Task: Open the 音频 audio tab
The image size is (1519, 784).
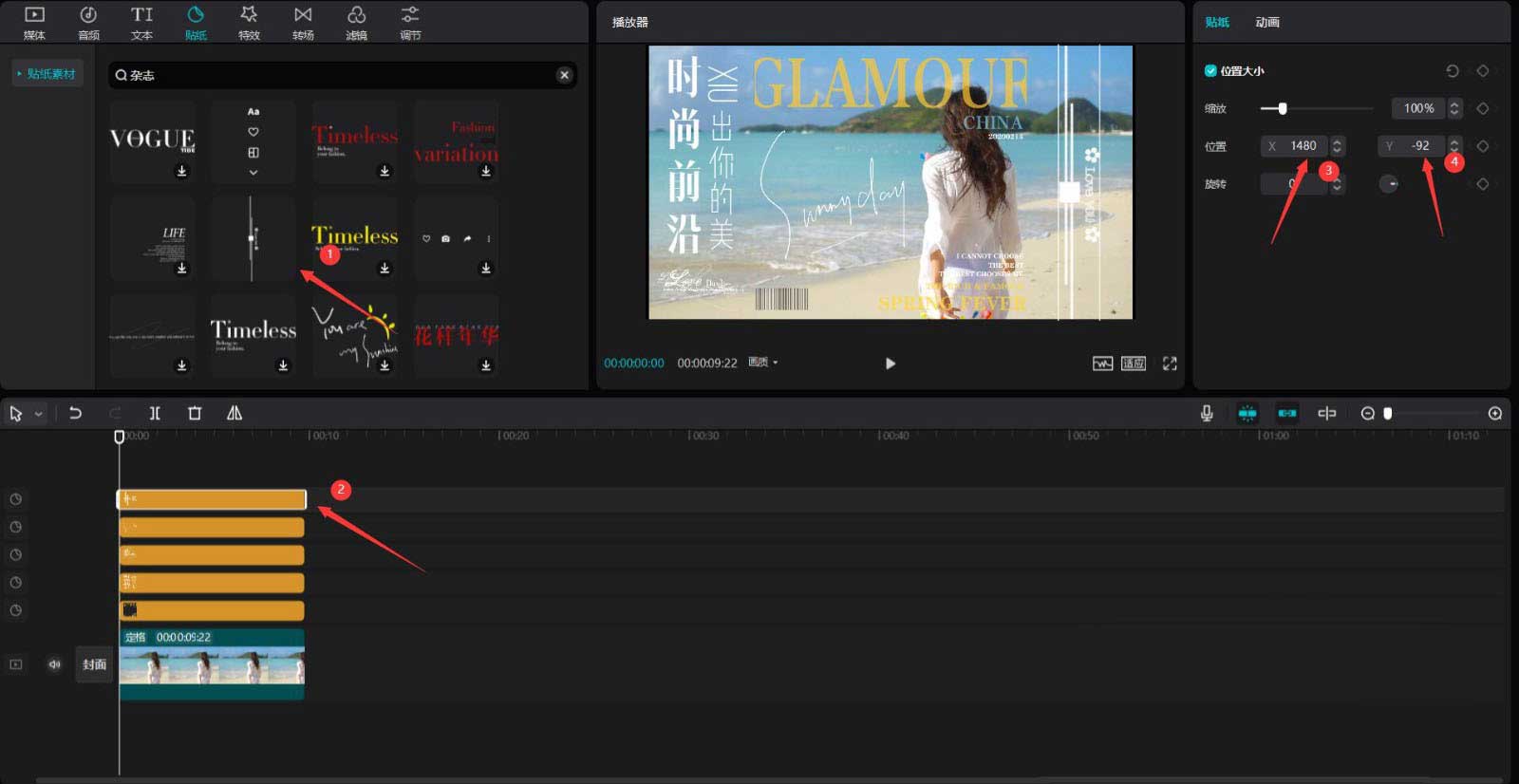Action: [88, 23]
